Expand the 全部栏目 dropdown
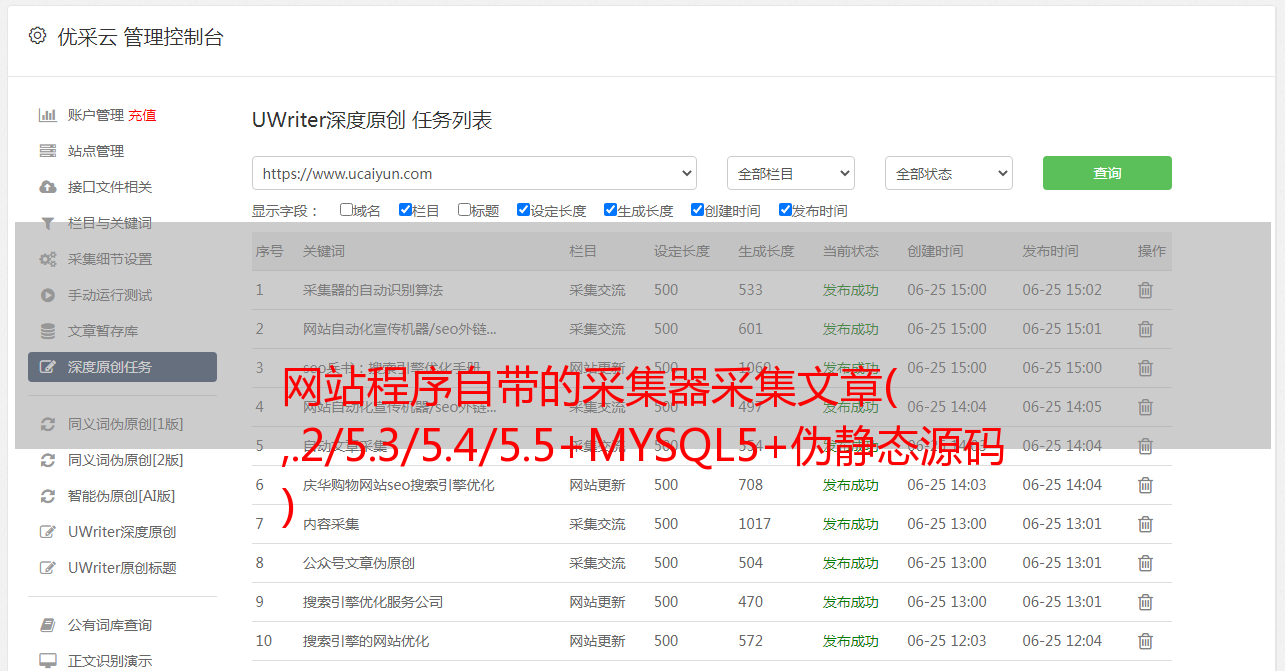 pos(791,173)
